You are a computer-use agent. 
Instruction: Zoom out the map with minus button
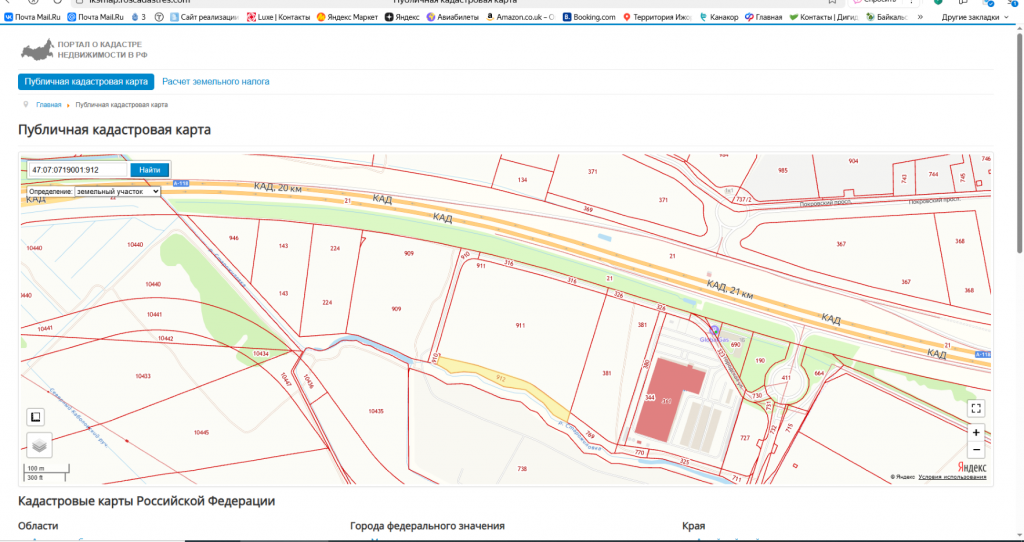(x=976, y=449)
